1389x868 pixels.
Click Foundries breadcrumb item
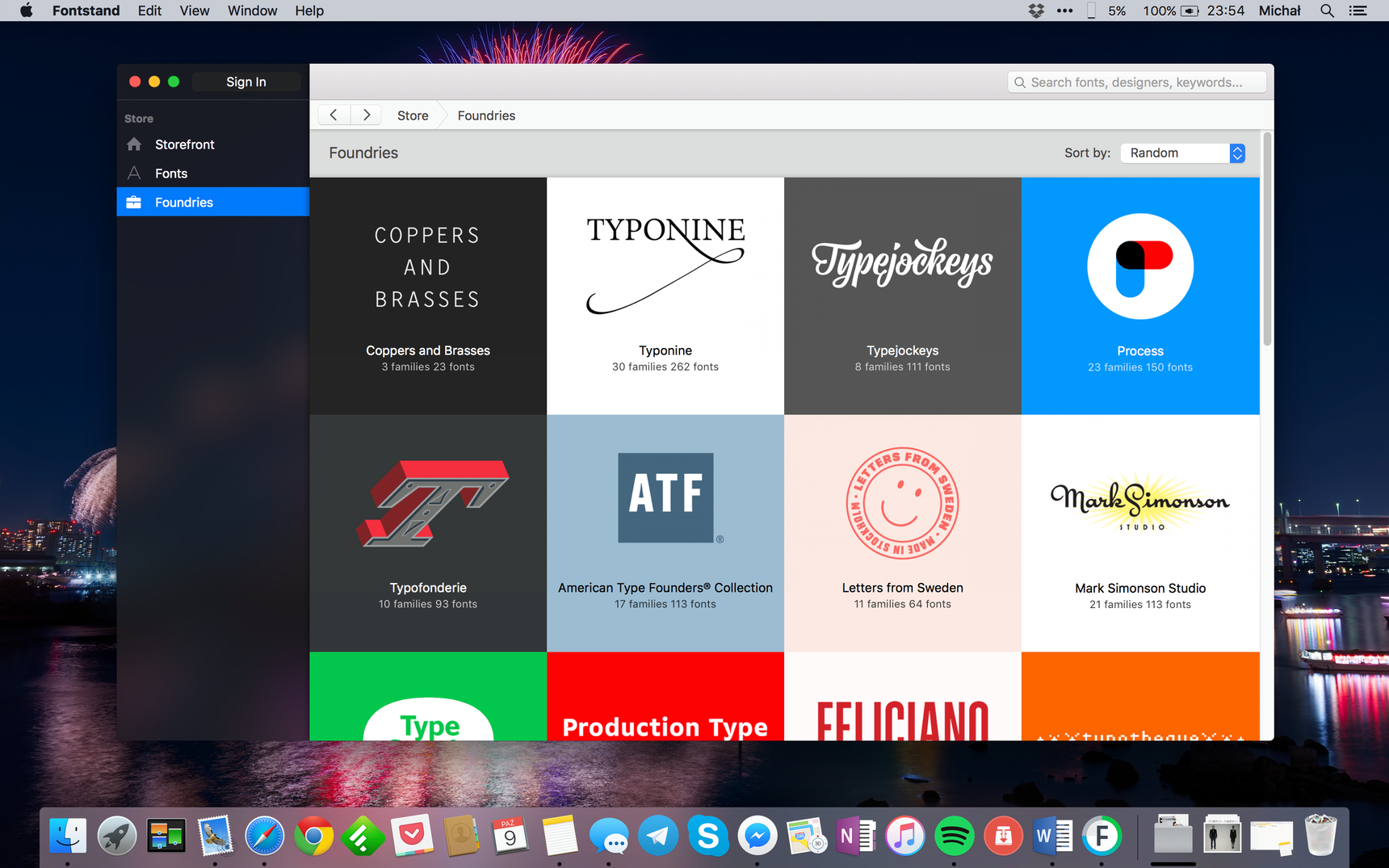pyautogui.click(x=486, y=115)
